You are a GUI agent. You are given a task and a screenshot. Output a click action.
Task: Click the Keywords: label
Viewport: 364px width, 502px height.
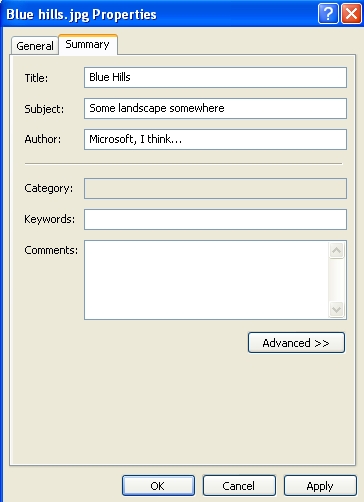click(50, 219)
